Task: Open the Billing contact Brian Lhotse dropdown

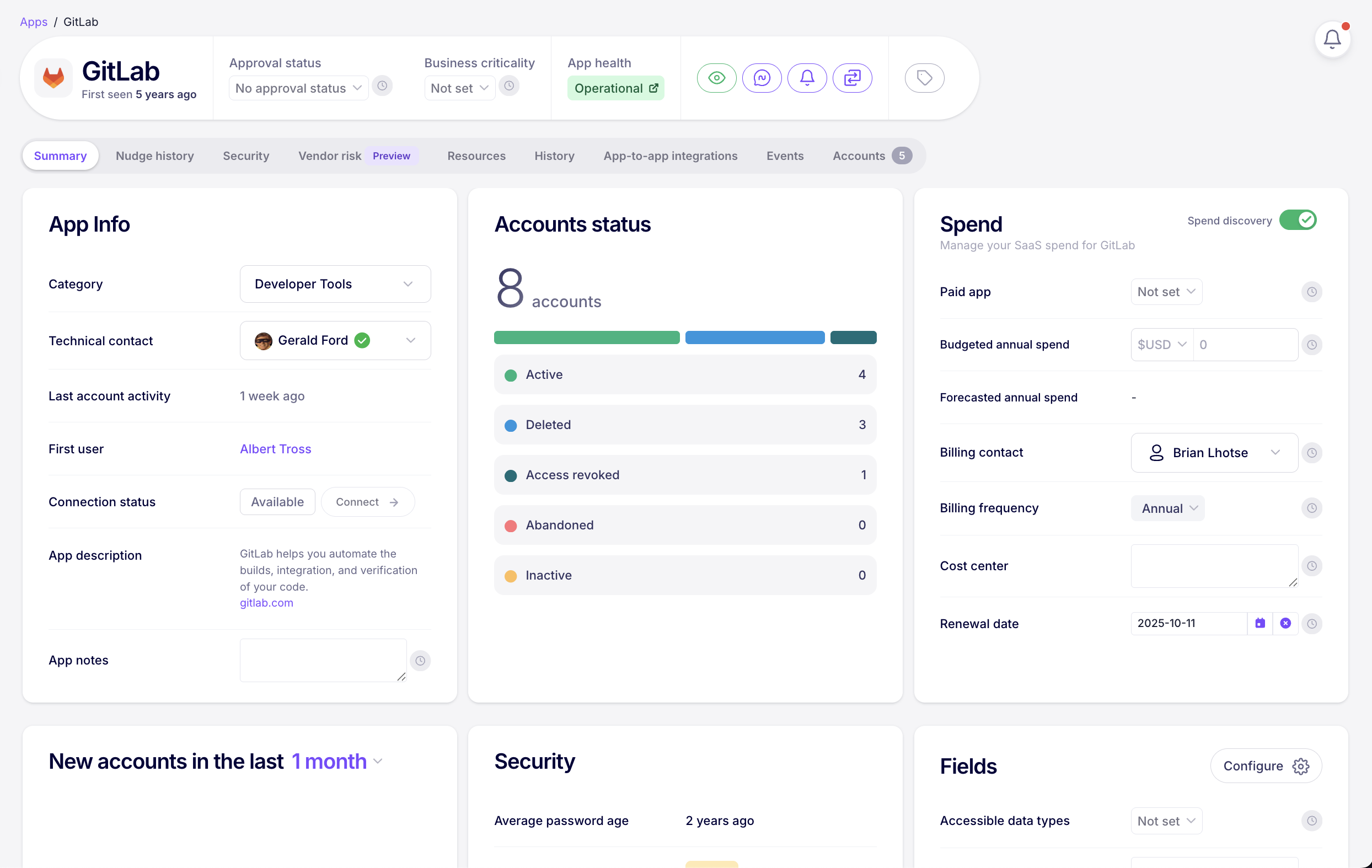Action: click(x=1214, y=453)
